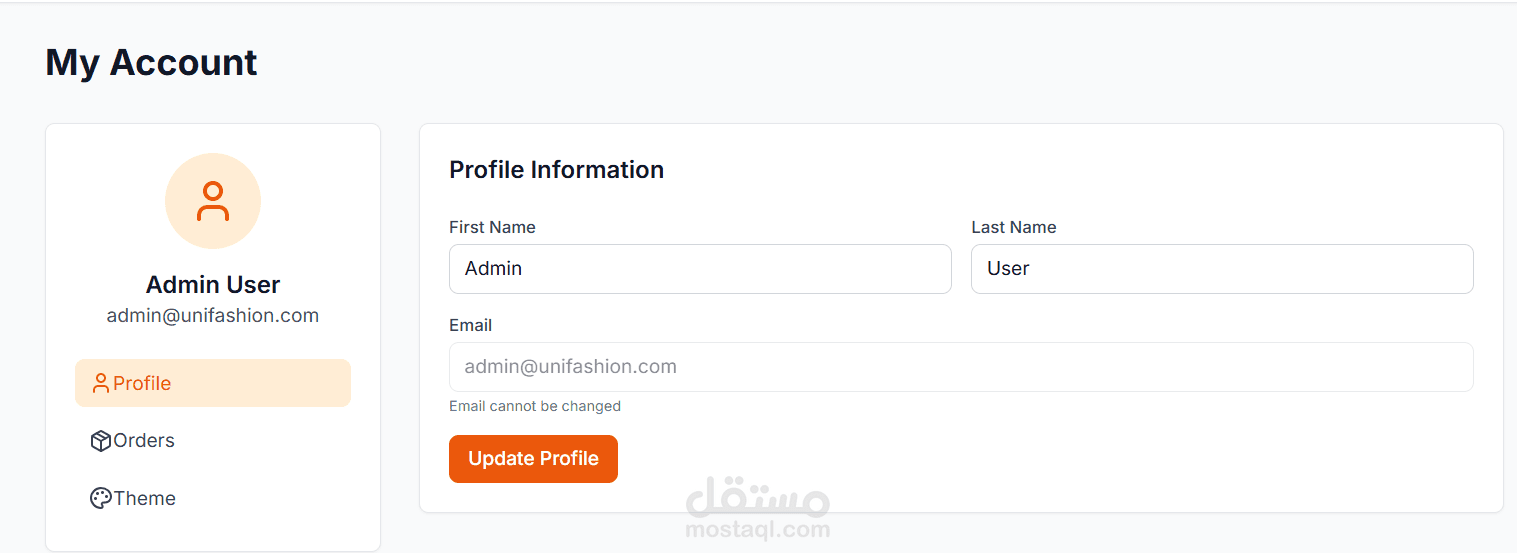Go to the Orders section
The height and width of the screenshot is (553, 1517).
coord(144,441)
